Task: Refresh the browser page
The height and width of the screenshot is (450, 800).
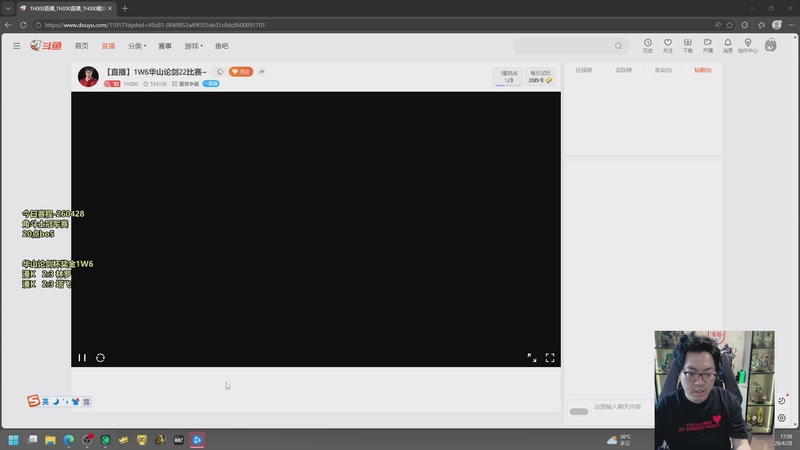Action: [x=23, y=24]
